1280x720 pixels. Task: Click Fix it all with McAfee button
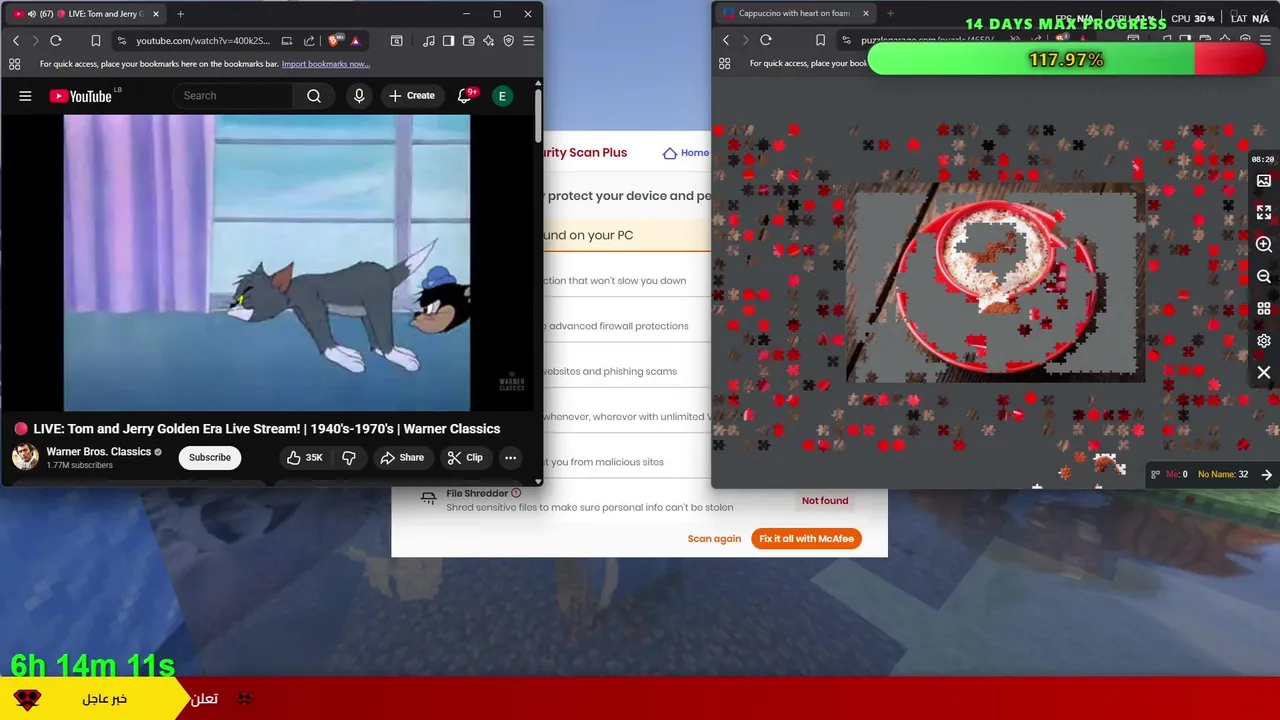[x=806, y=539]
